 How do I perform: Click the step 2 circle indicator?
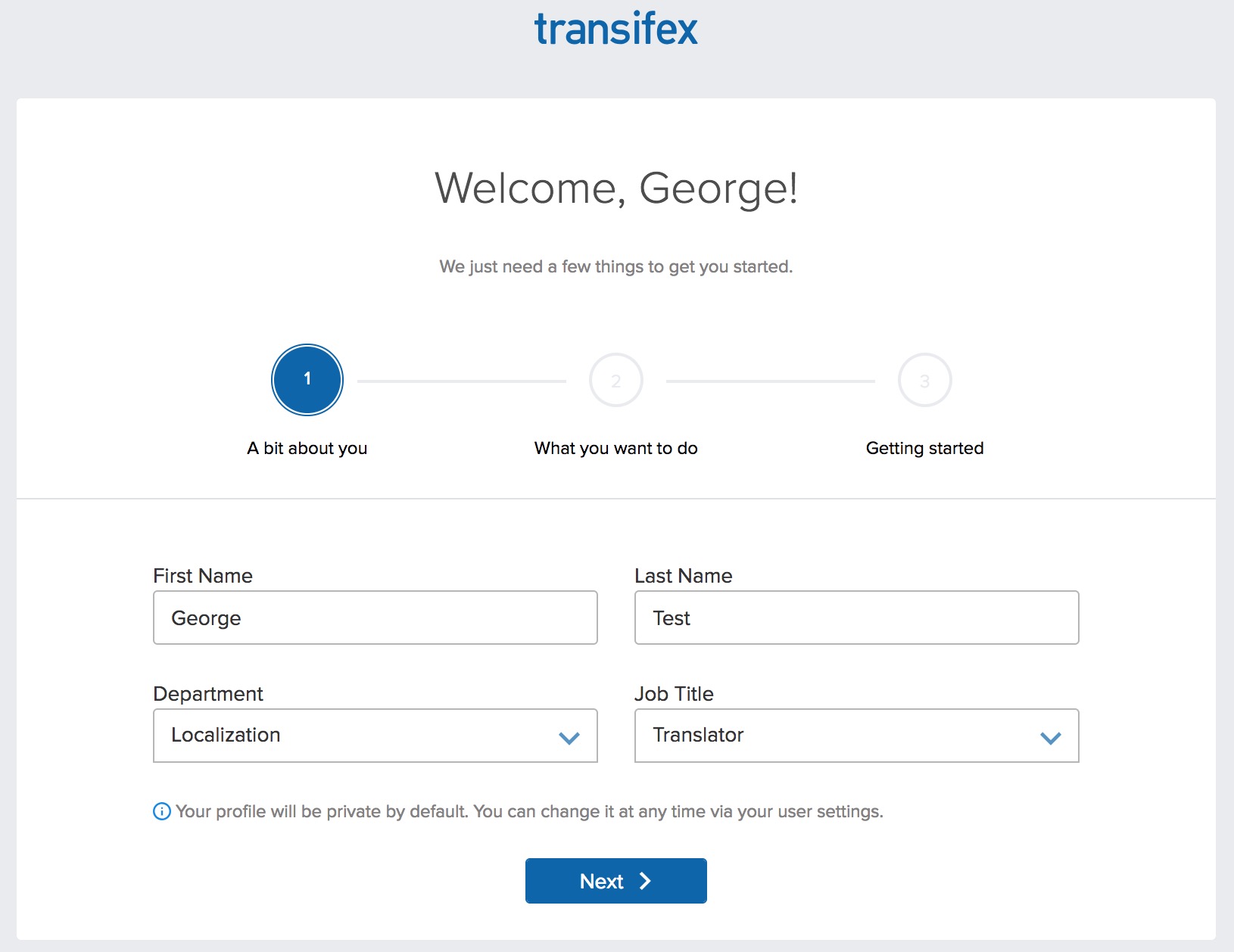point(616,380)
